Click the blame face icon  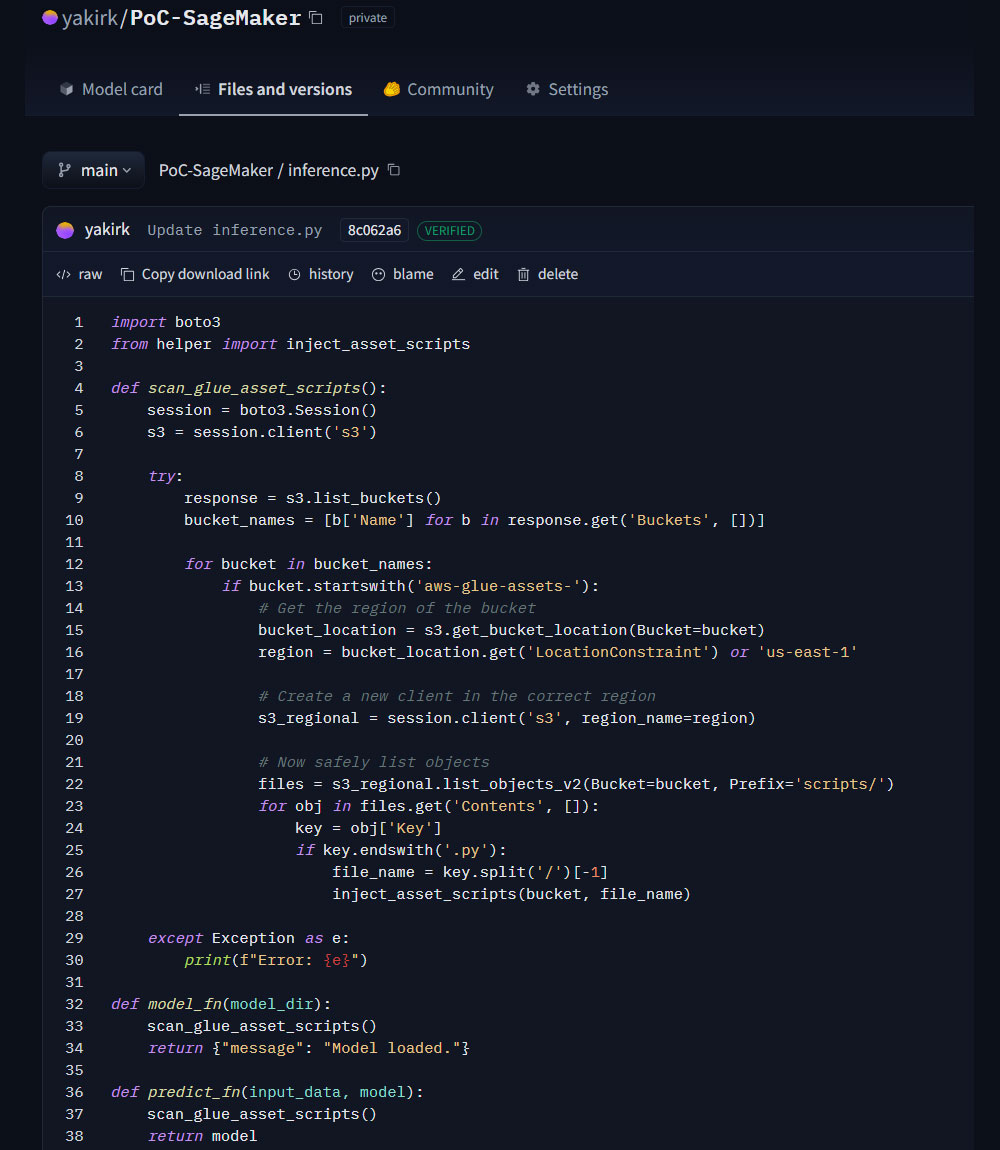pos(379,275)
